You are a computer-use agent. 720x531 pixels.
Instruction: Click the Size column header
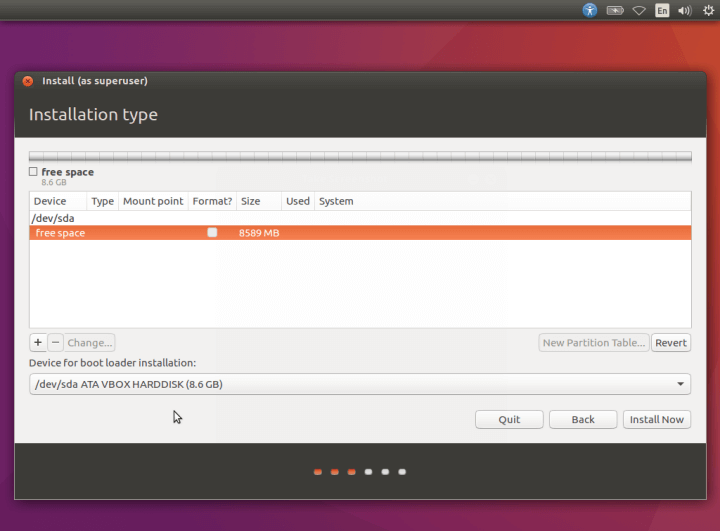pos(251,201)
